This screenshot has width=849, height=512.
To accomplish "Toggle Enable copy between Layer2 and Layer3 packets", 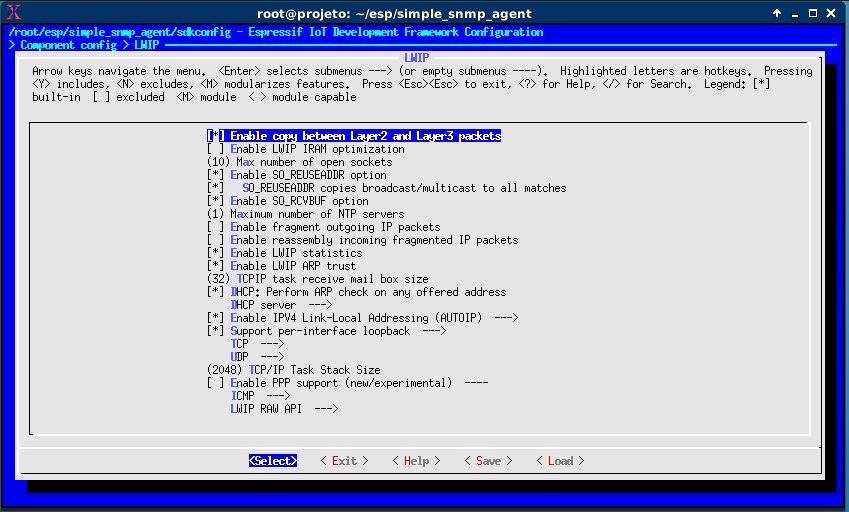I will tap(354, 136).
